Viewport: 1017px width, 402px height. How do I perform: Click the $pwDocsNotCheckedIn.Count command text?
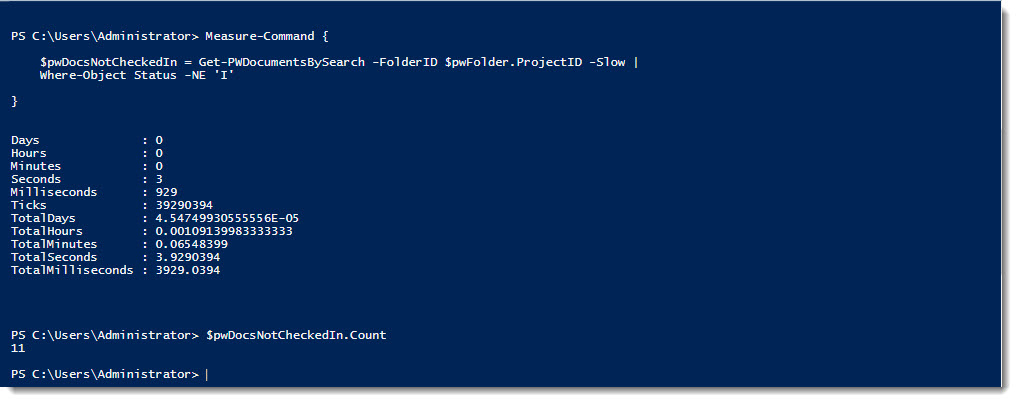pyautogui.click(x=295, y=335)
